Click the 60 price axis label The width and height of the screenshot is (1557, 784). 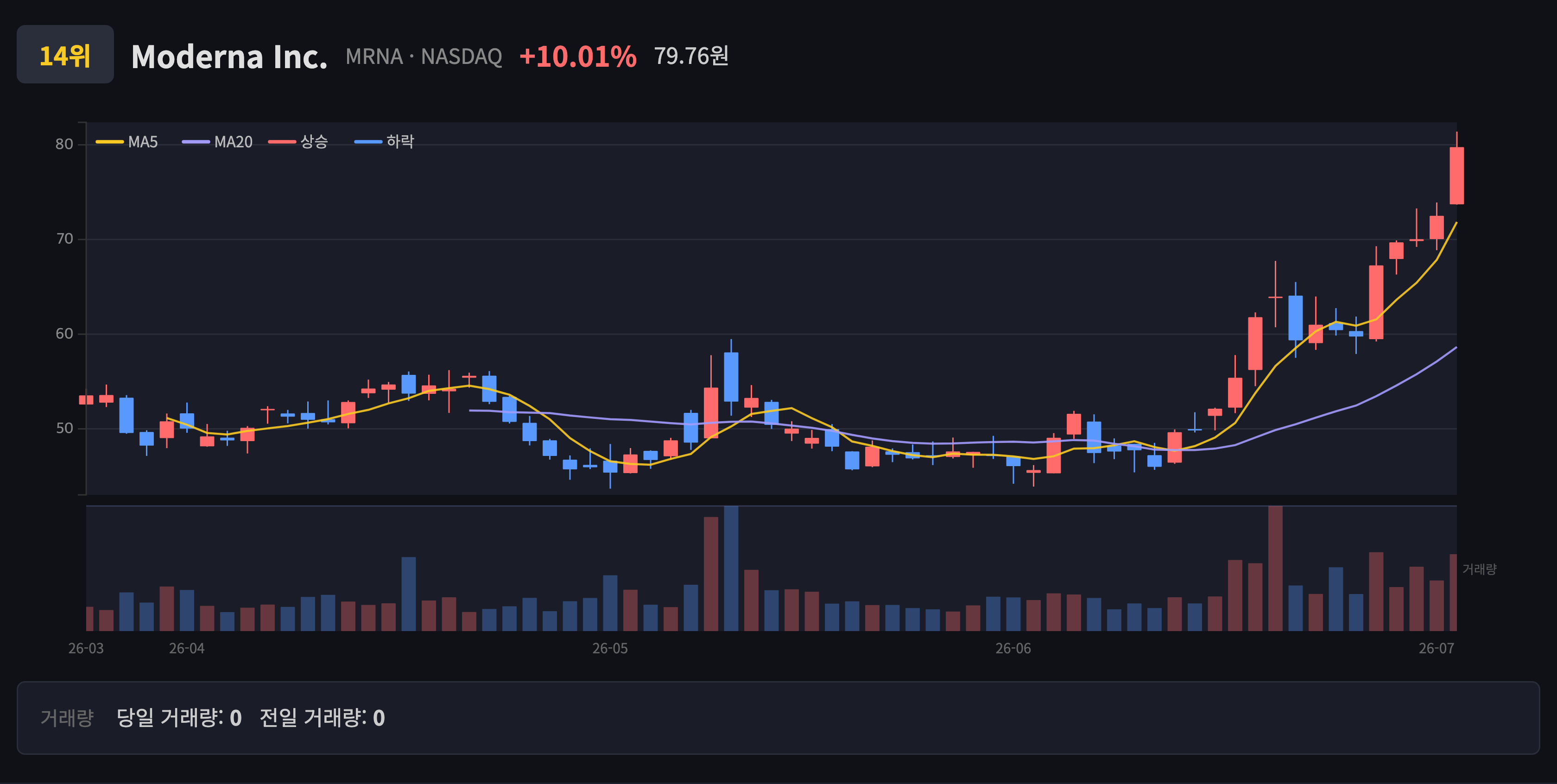64,334
